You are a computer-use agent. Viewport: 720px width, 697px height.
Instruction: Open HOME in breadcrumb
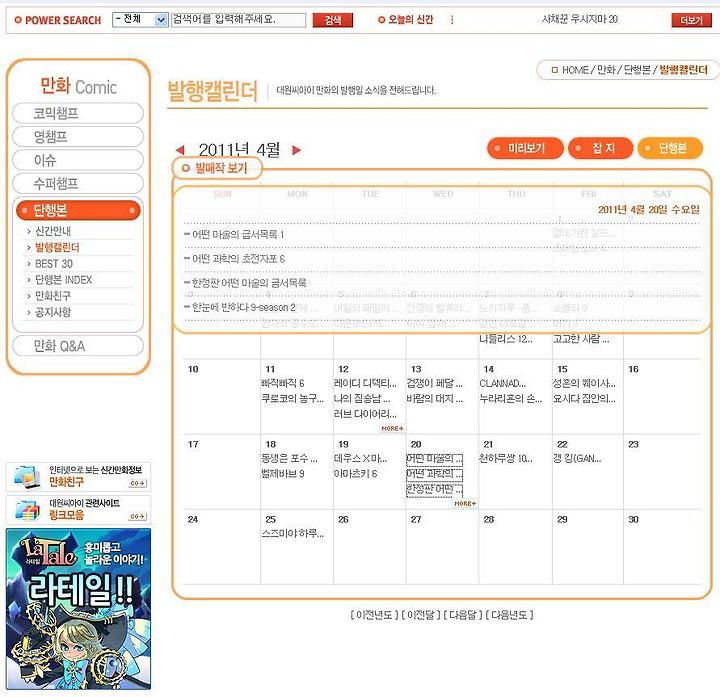(575, 70)
